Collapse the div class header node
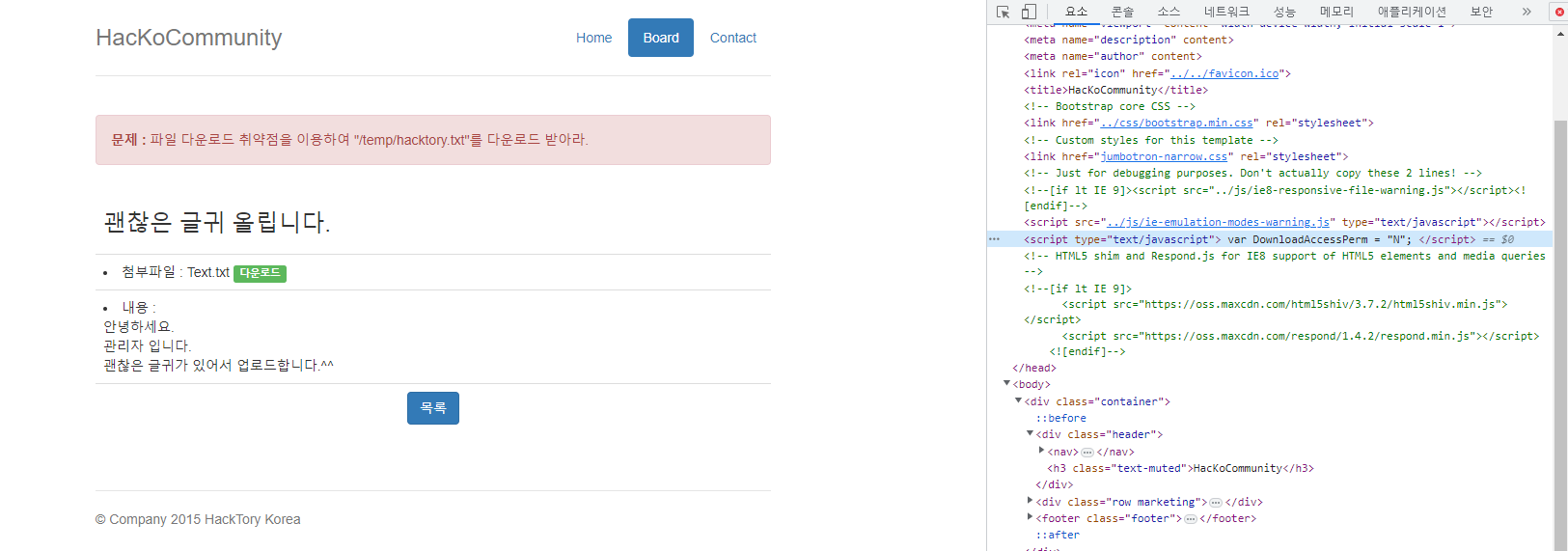1568x551 pixels. pos(1030,434)
